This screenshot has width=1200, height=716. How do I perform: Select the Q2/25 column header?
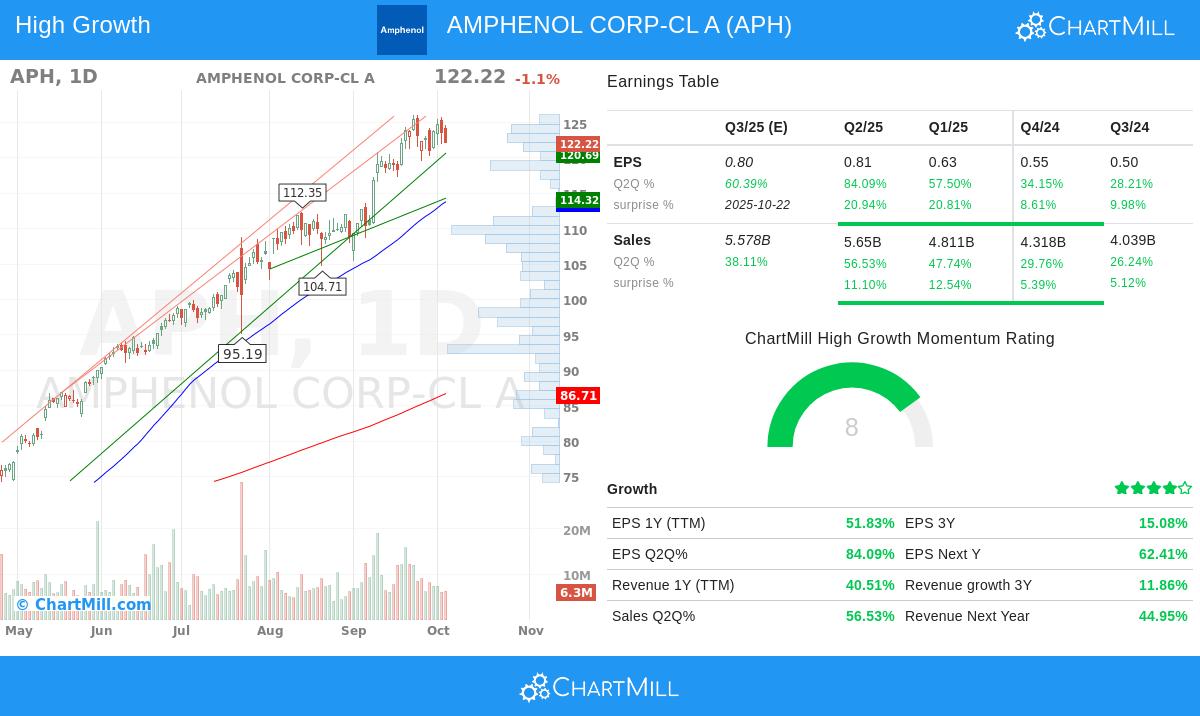[x=863, y=127]
